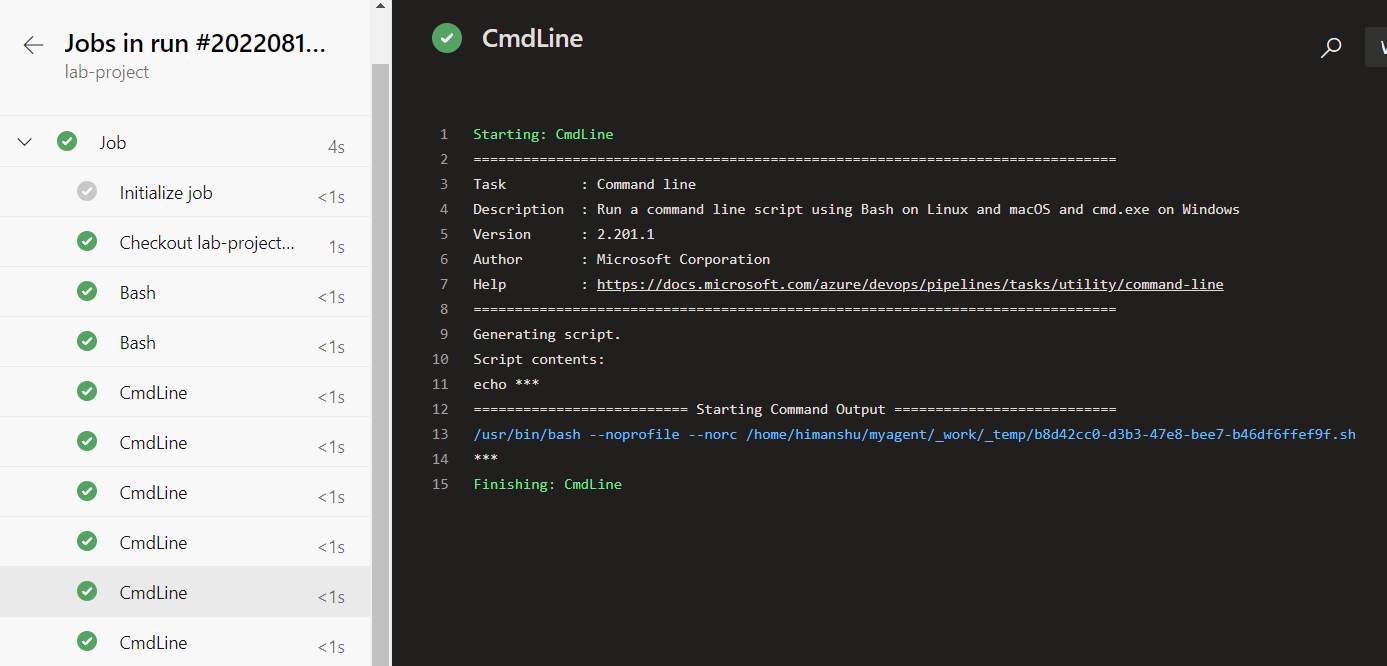Viewport: 1387px width, 666px height.
Task: Click log line 'Version : 2.201.1'
Action: pyautogui.click(x=563, y=234)
